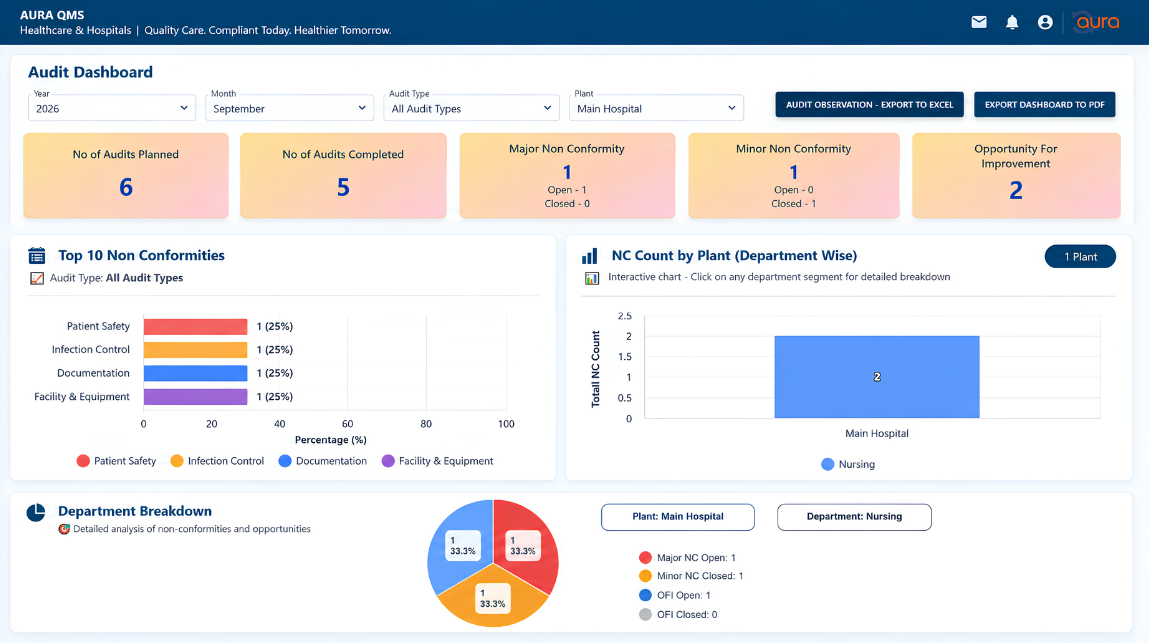Toggle Facility & Equipment legend purple swatch
This screenshot has height=643, width=1149.
pyautogui.click(x=388, y=461)
